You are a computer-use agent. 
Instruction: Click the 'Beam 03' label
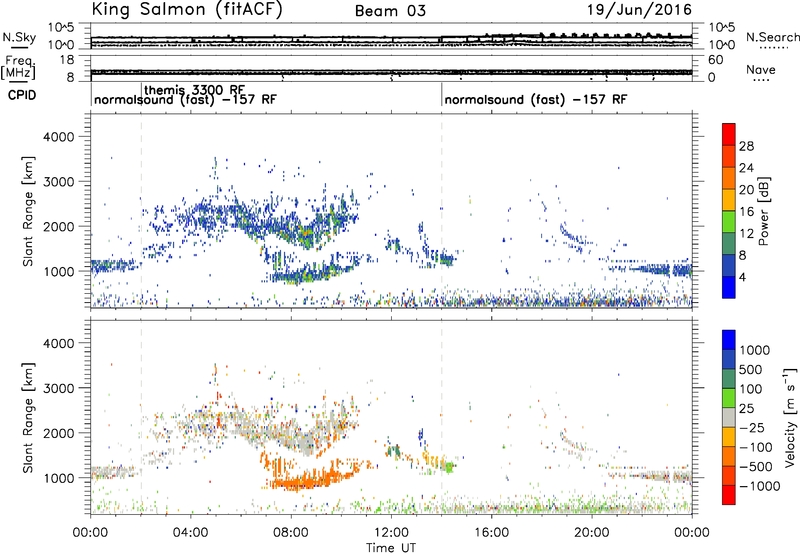(x=390, y=11)
